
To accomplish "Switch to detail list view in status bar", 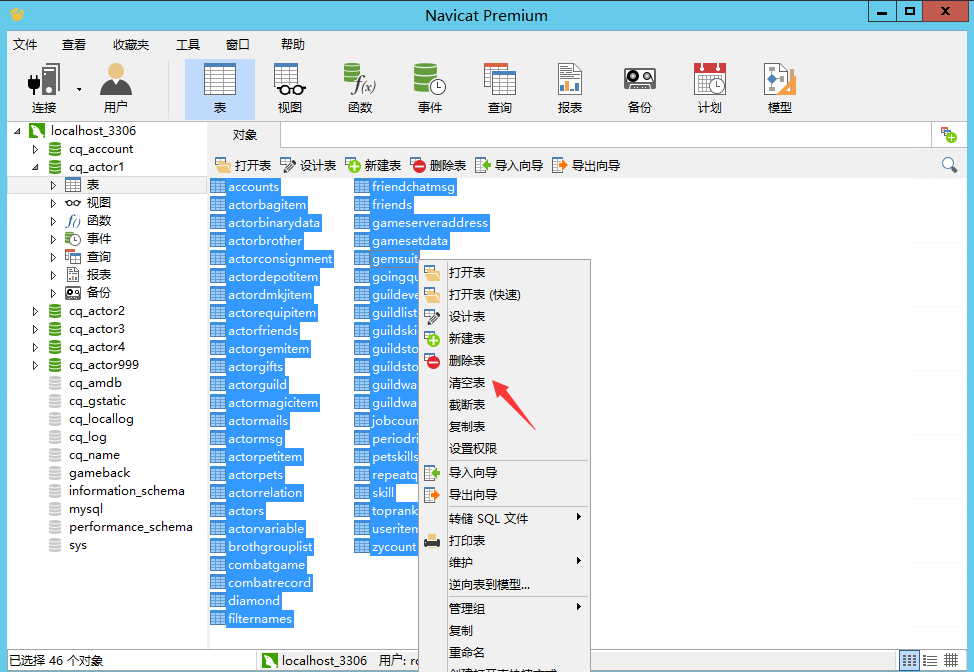I will point(930,660).
